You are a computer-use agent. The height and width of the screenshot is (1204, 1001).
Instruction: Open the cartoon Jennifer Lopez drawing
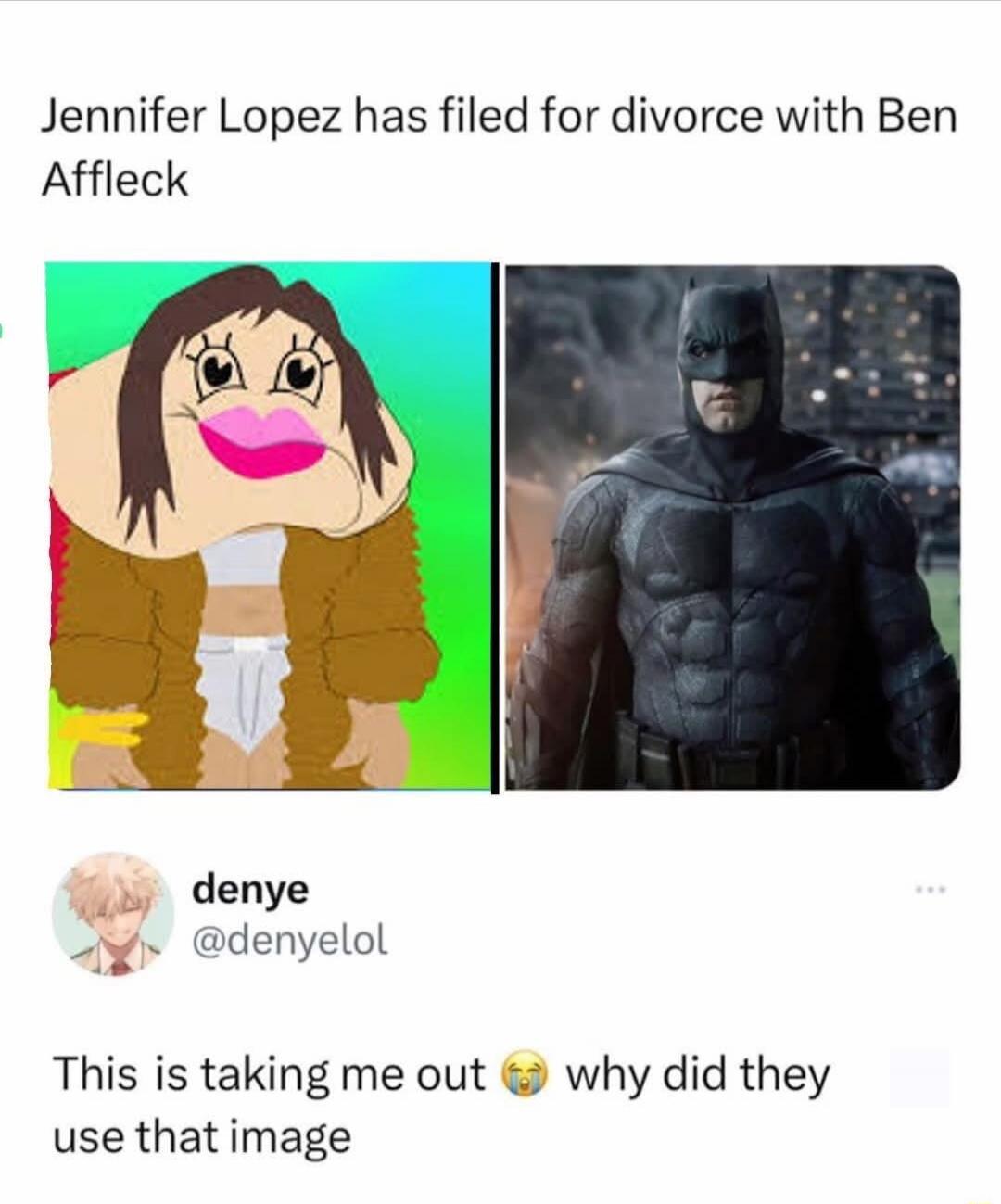point(267,526)
